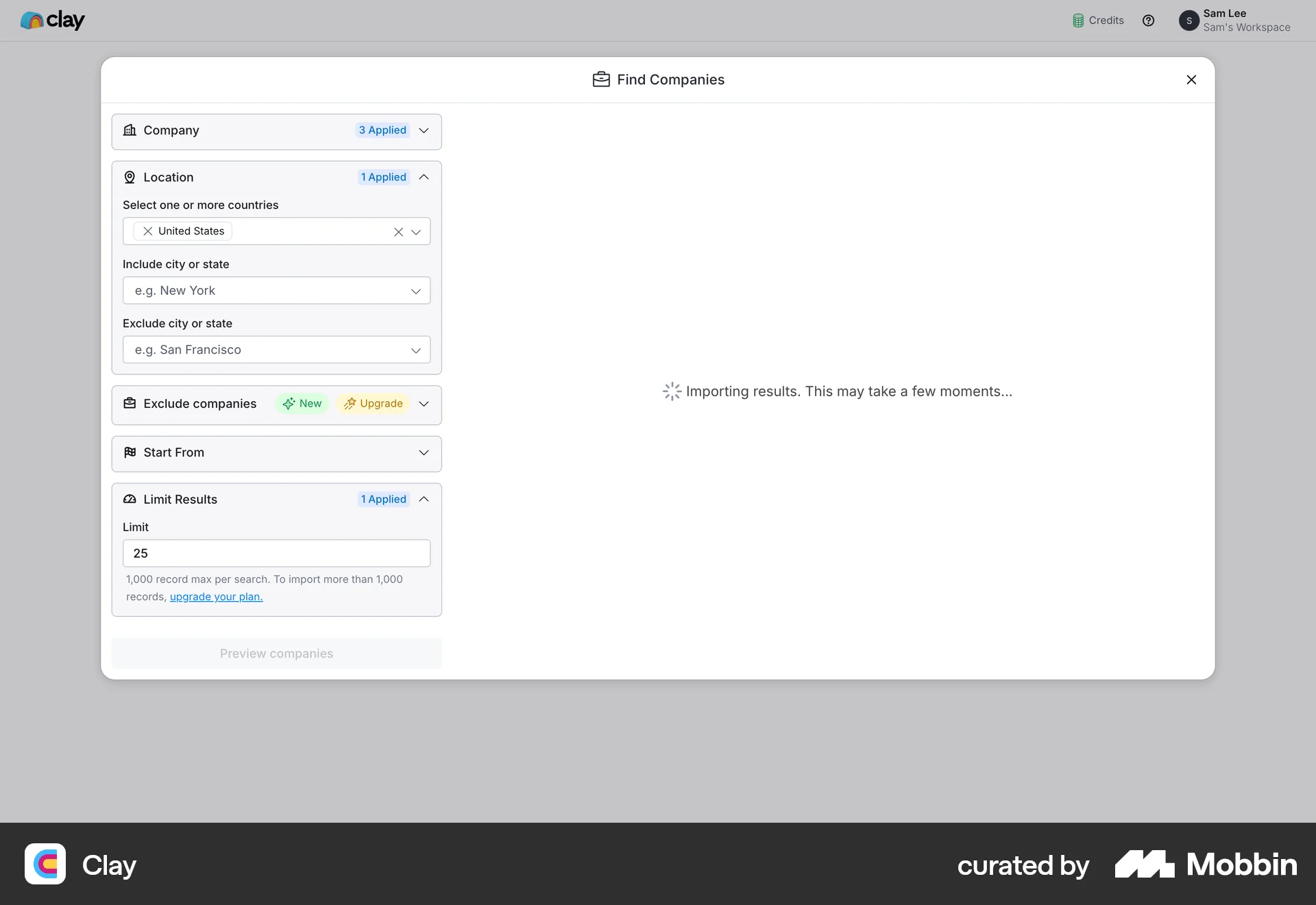Open the Credits panel
Viewport: 1316px width, 905px height.
tap(1097, 20)
